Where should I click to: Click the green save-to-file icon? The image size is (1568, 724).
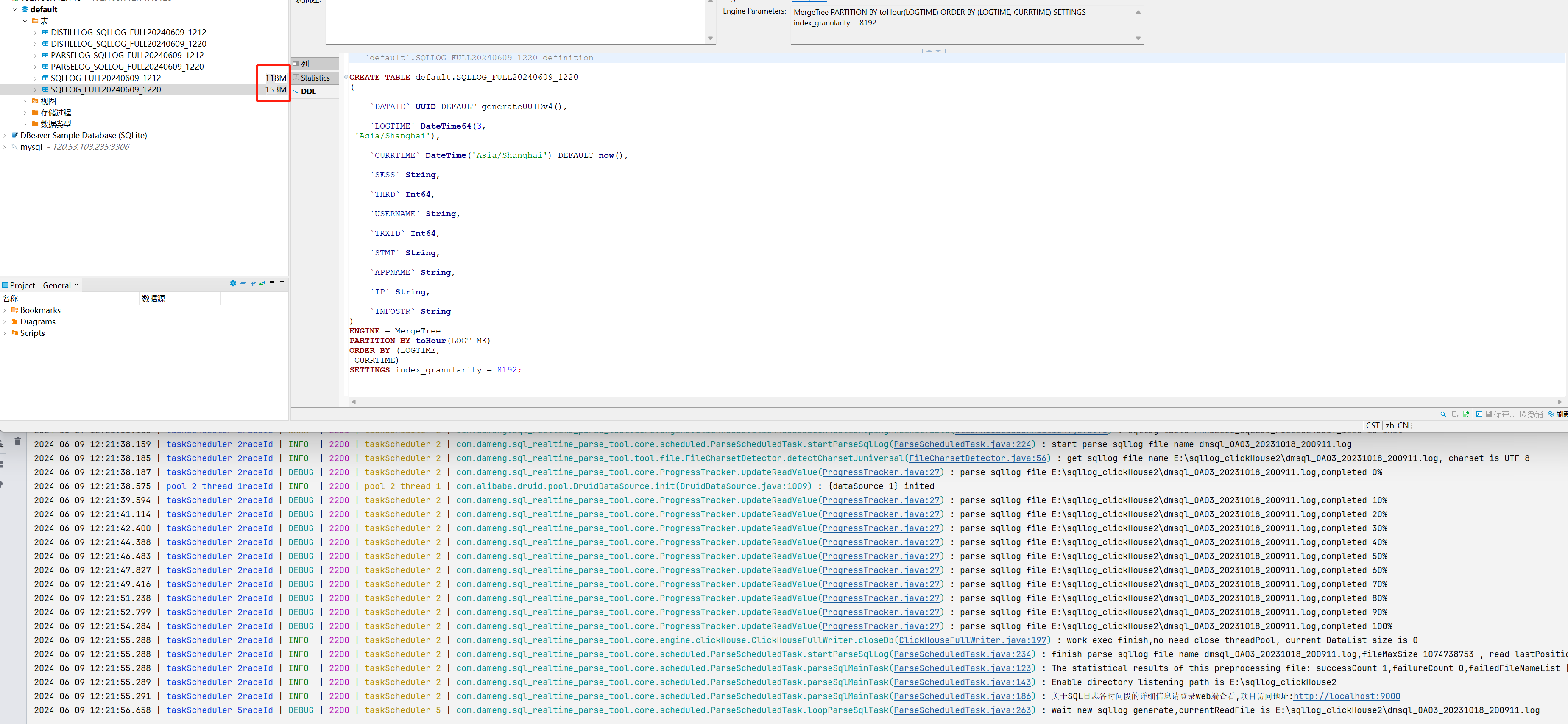(x=1466, y=414)
